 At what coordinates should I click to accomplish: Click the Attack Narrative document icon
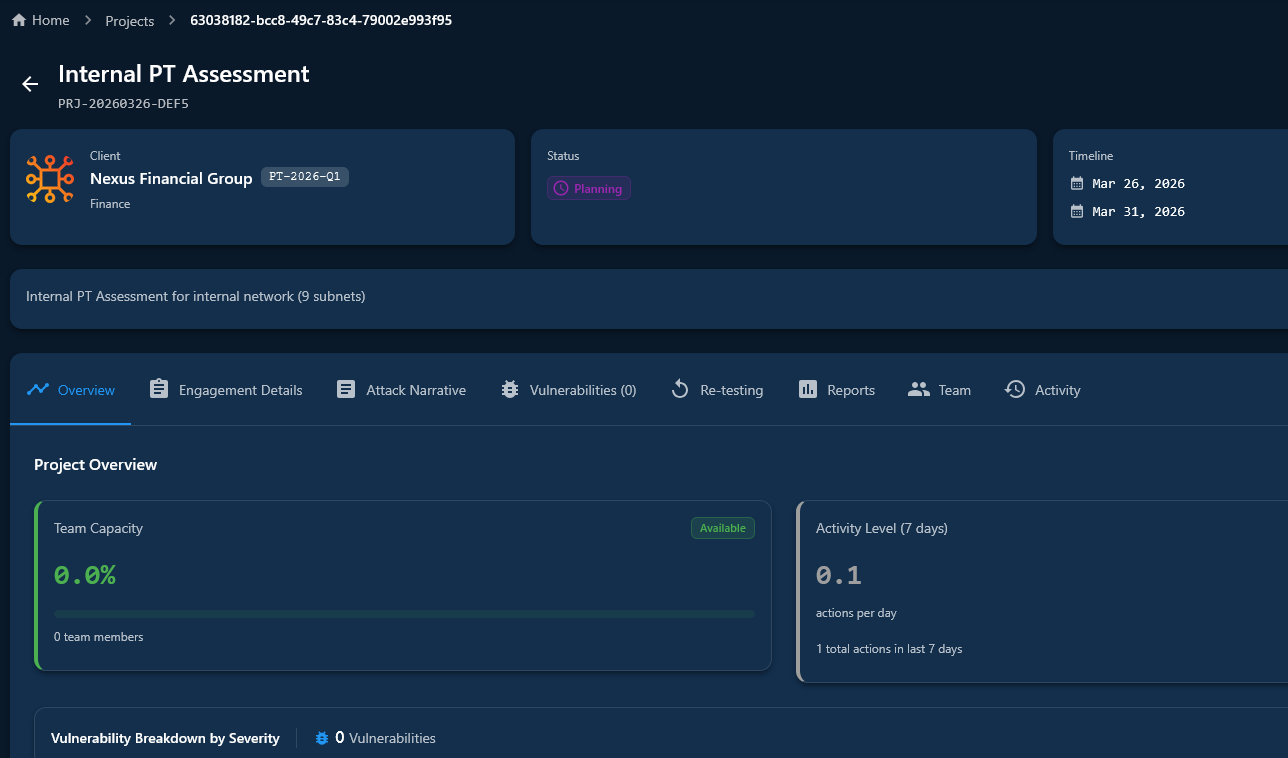point(346,389)
